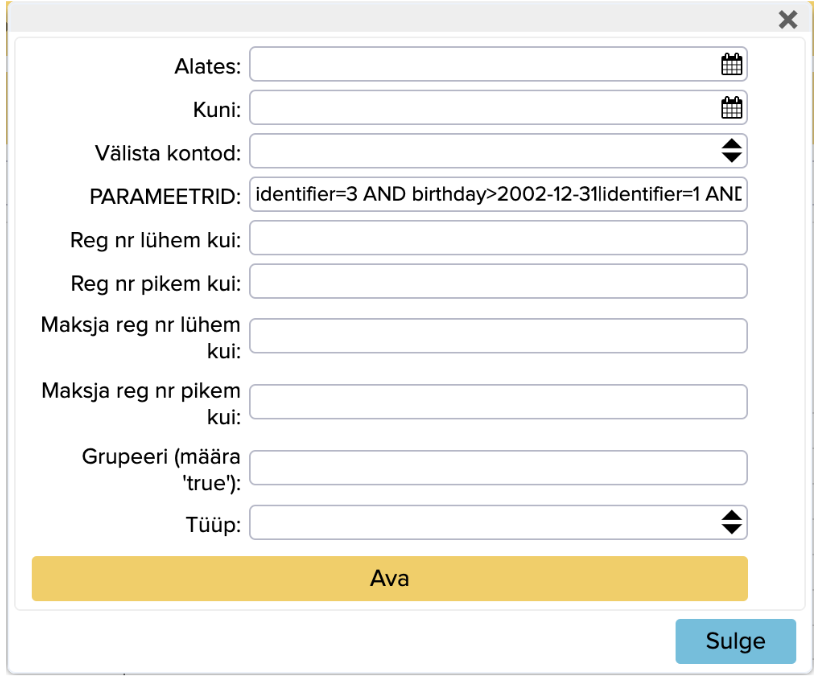Click the Maksja reg nr lühem kui field
Screen dimensions: 820x676
tap(498, 336)
